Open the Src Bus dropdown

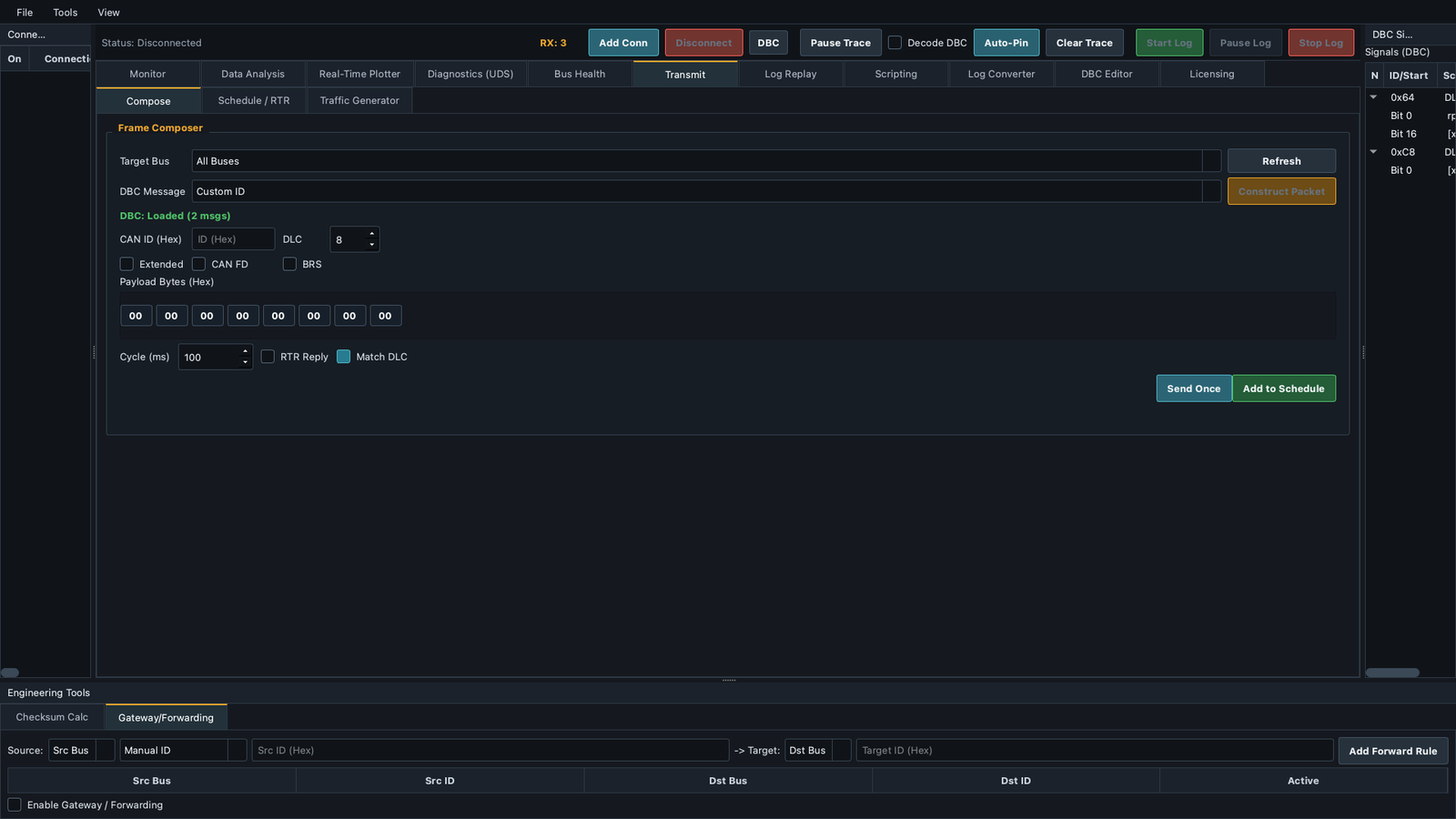click(x=82, y=751)
